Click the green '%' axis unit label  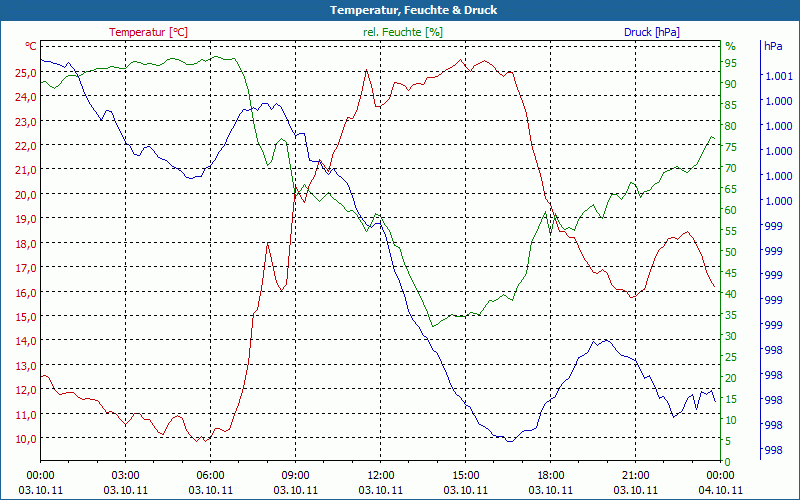731,46
